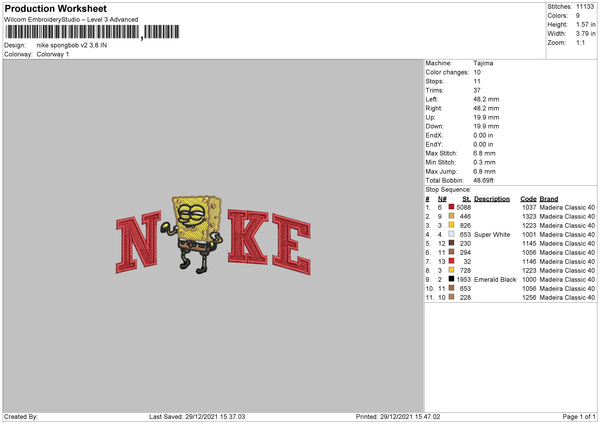Select the 'Colorway 1' value
The height and width of the screenshot is (424, 600).
click(53, 54)
